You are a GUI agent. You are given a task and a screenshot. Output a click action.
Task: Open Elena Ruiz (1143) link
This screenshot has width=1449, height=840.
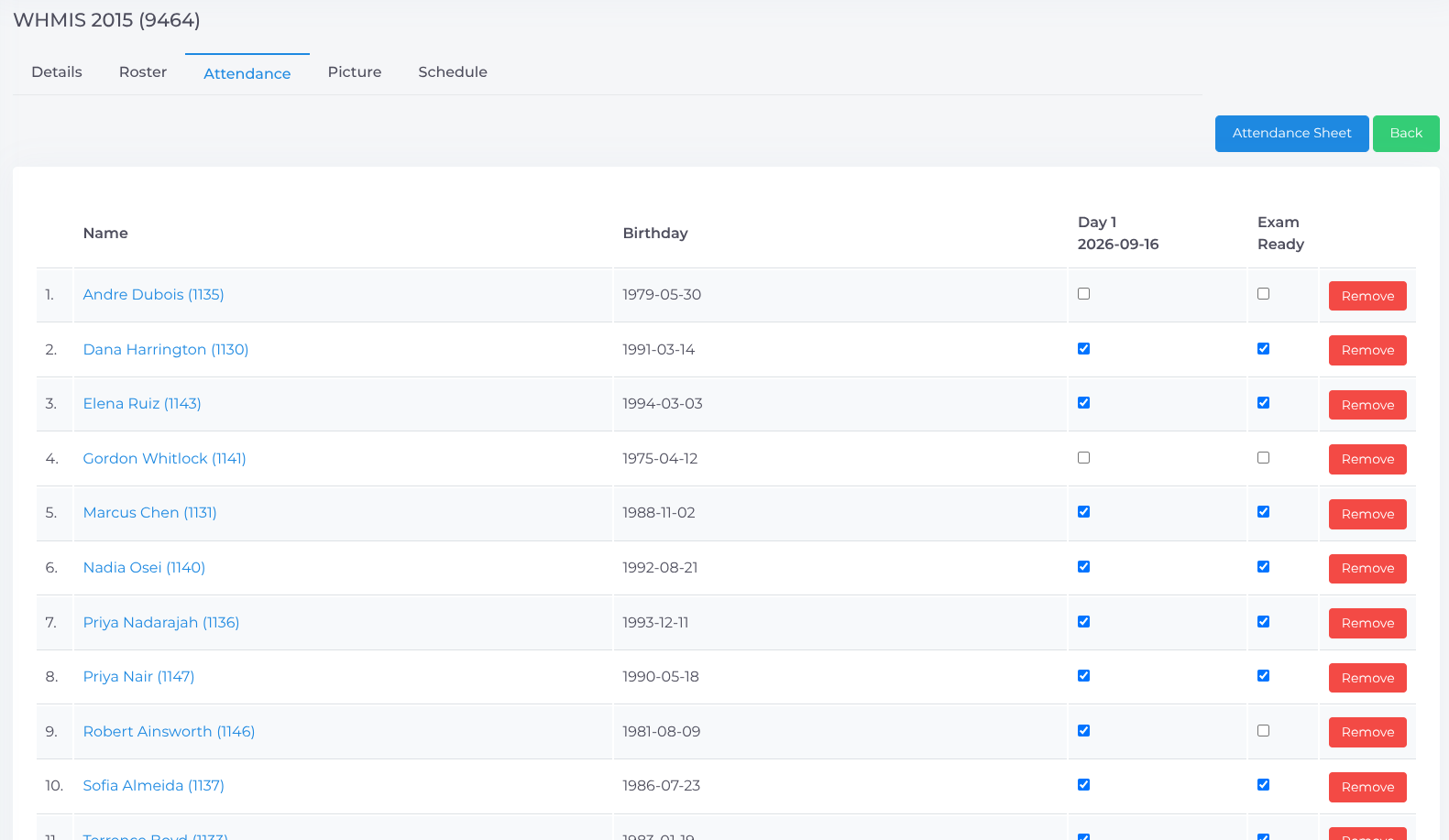142,404
